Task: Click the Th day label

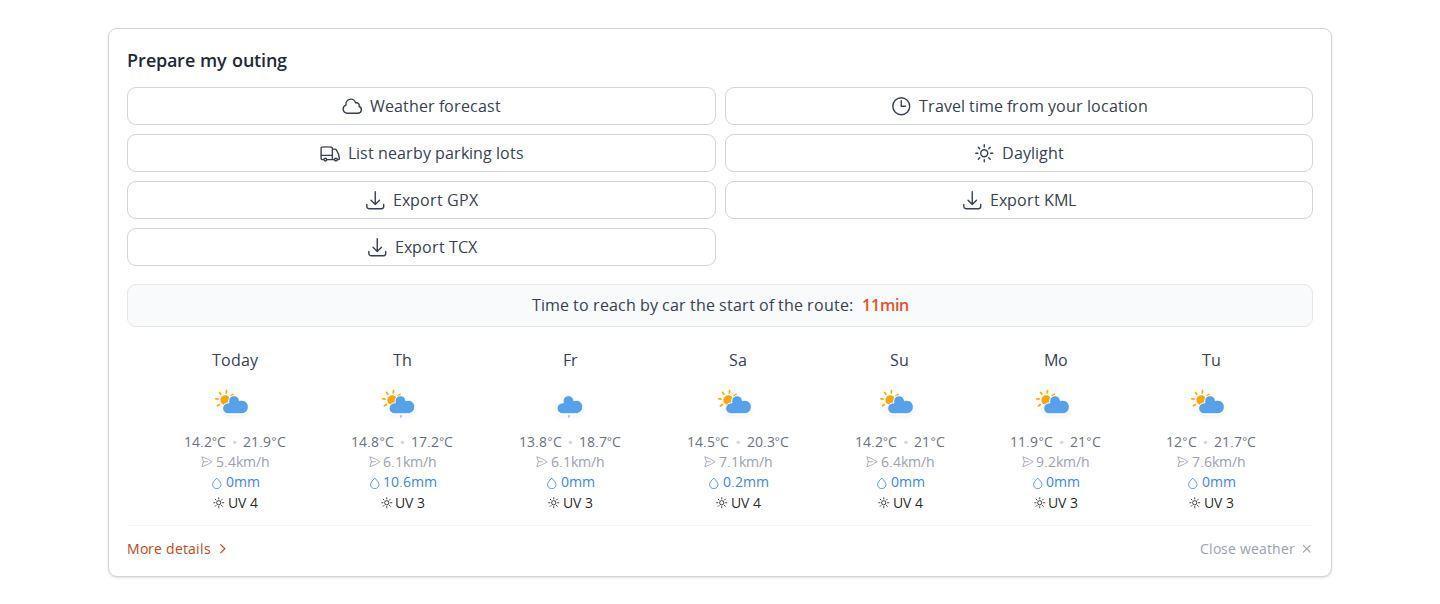Action: (402, 360)
